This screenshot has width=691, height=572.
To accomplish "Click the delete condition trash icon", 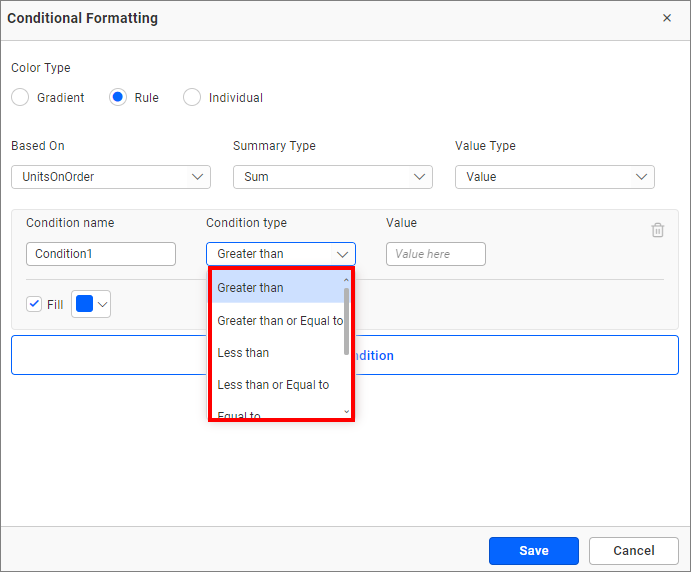I will [658, 230].
